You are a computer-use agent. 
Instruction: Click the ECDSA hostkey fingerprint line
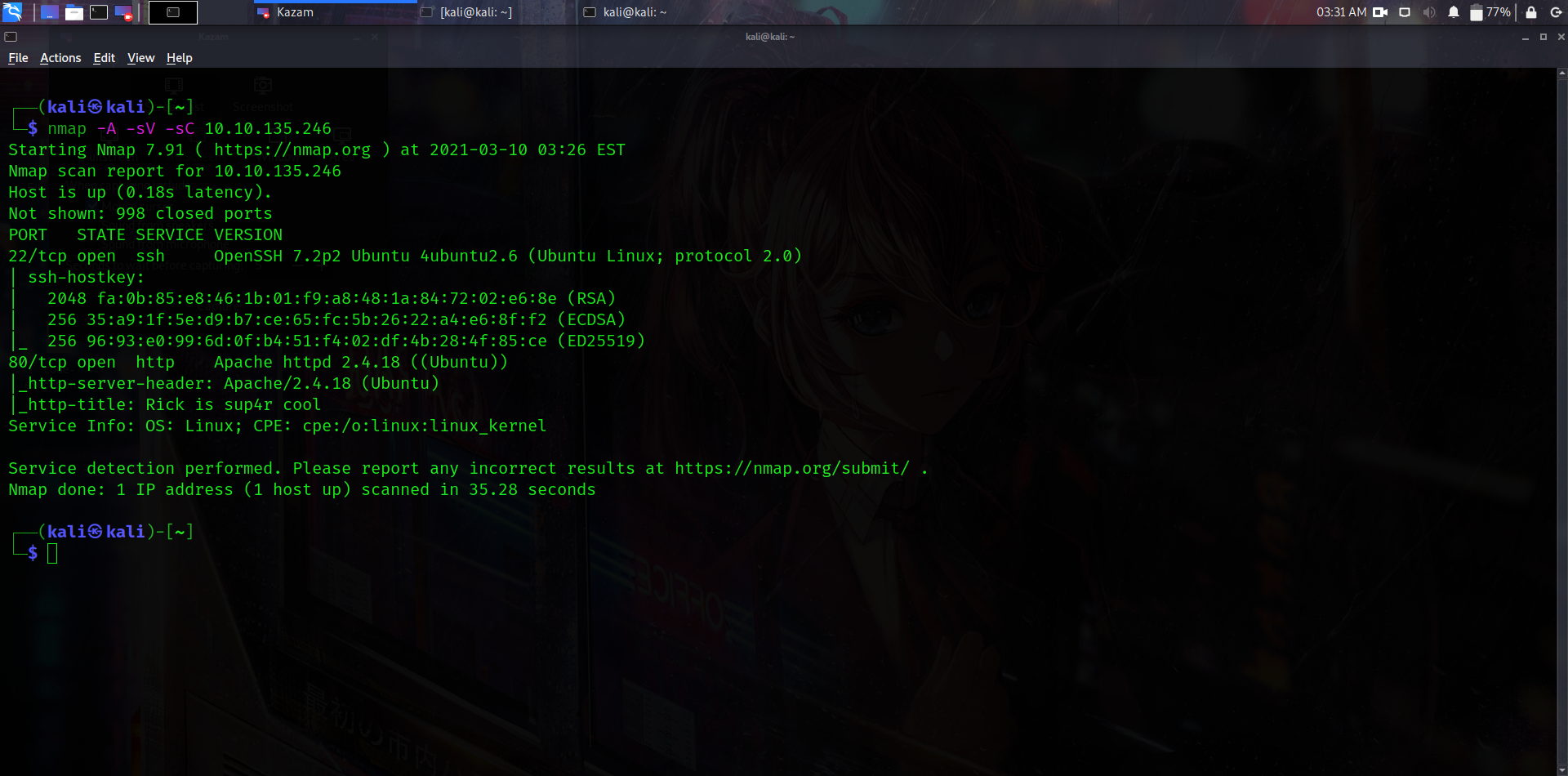(336, 320)
